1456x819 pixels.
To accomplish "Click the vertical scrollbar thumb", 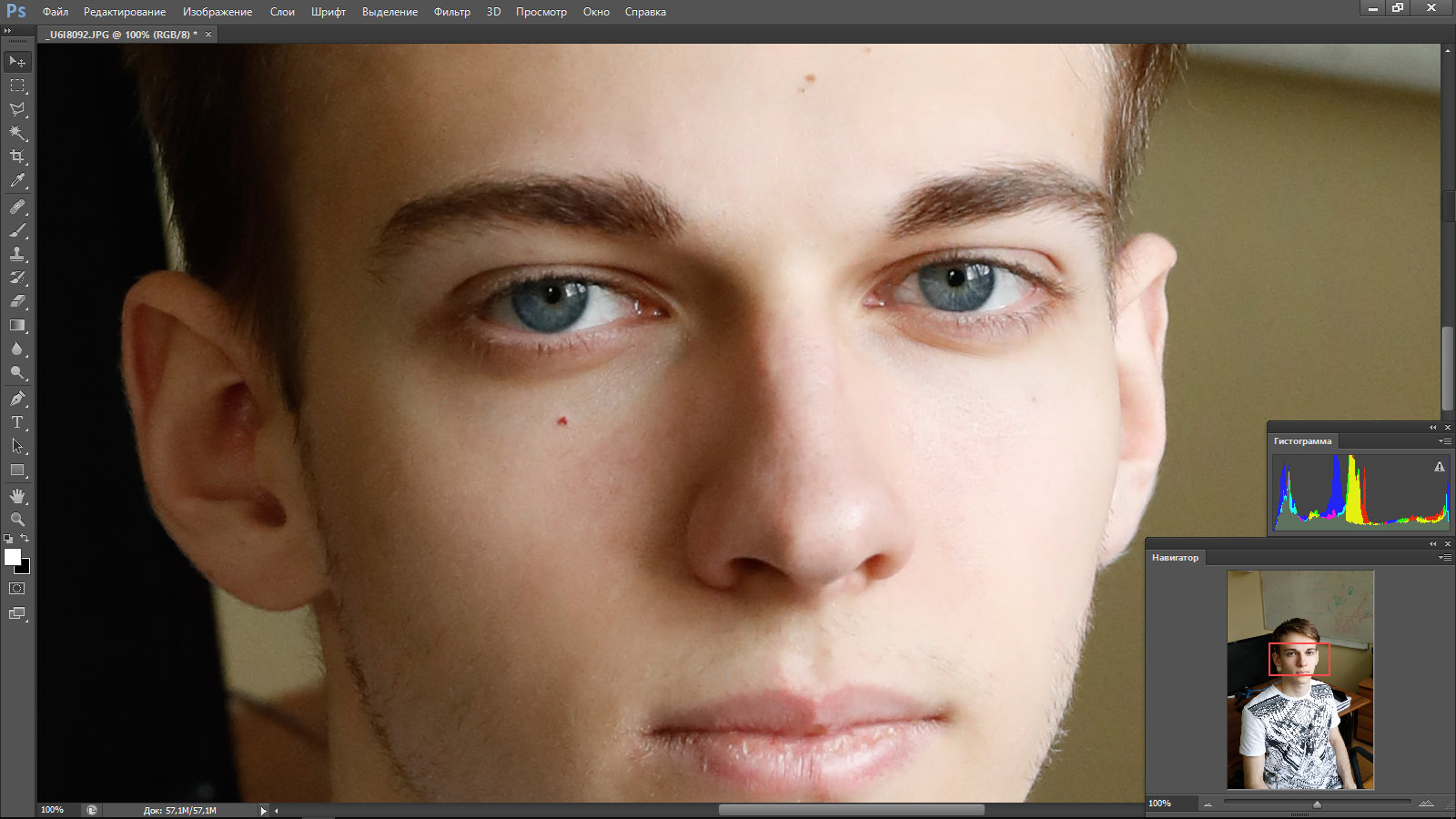I will (1448, 369).
